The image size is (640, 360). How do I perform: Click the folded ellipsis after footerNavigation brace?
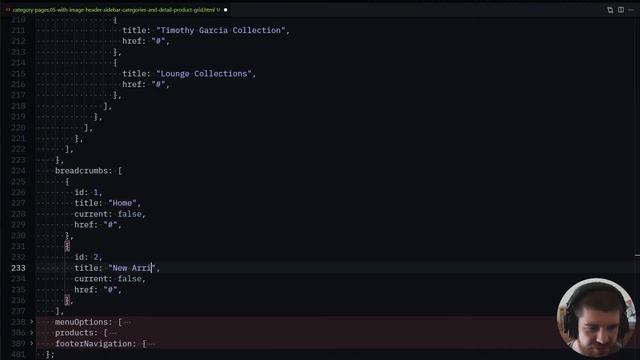pos(151,344)
